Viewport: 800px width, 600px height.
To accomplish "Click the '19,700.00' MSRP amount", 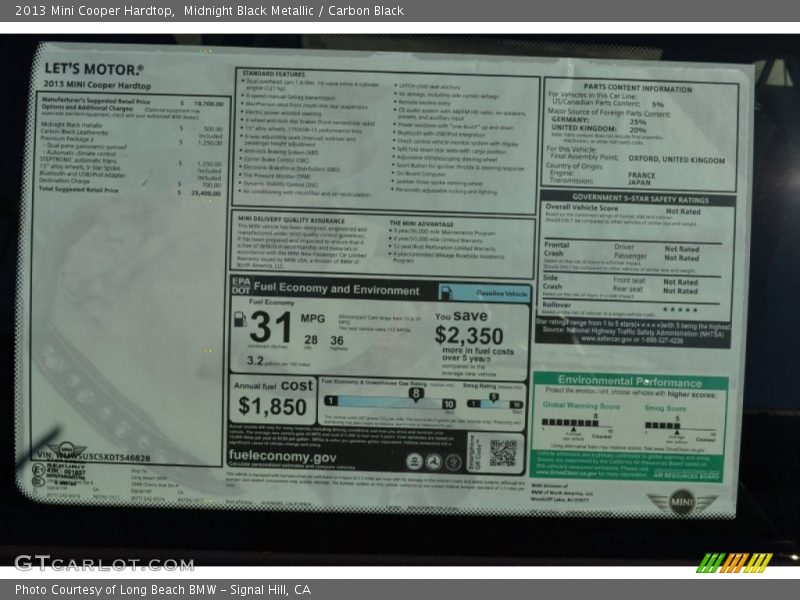I will click(209, 104).
